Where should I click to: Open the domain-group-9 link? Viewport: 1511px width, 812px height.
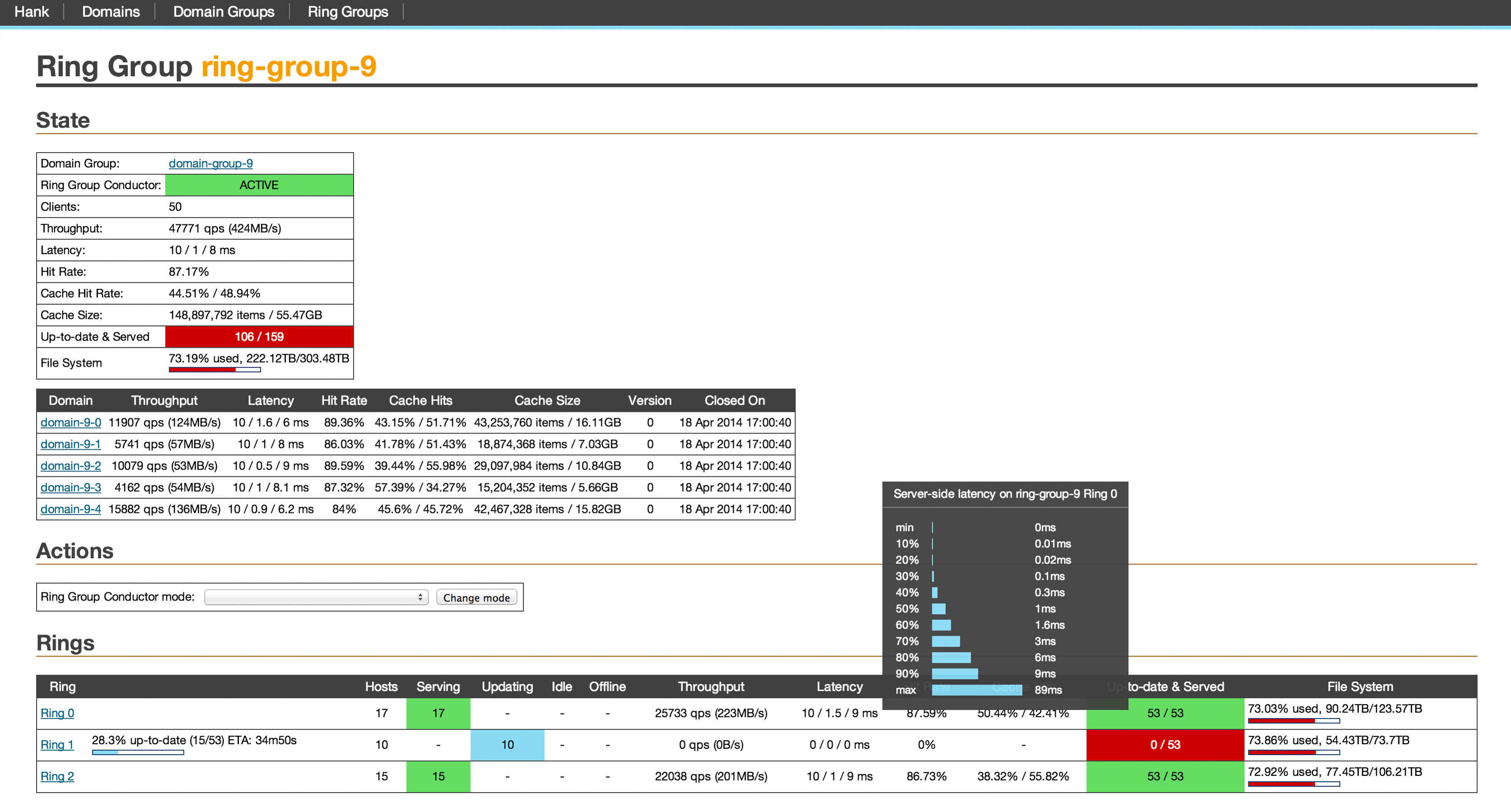tap(211, 163)
